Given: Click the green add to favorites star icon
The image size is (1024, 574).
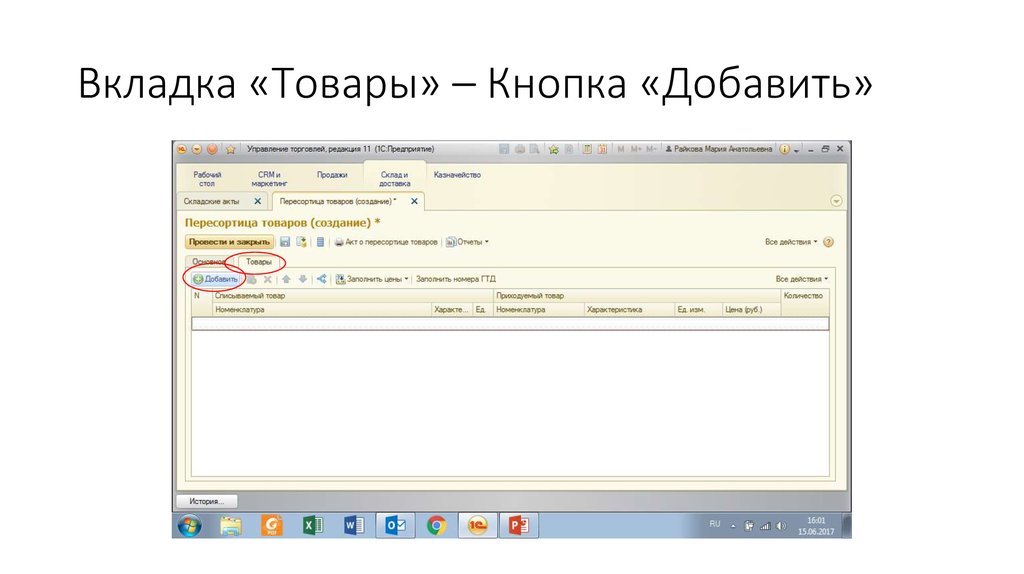Looking at the screenshot, I should coord(554,150).
